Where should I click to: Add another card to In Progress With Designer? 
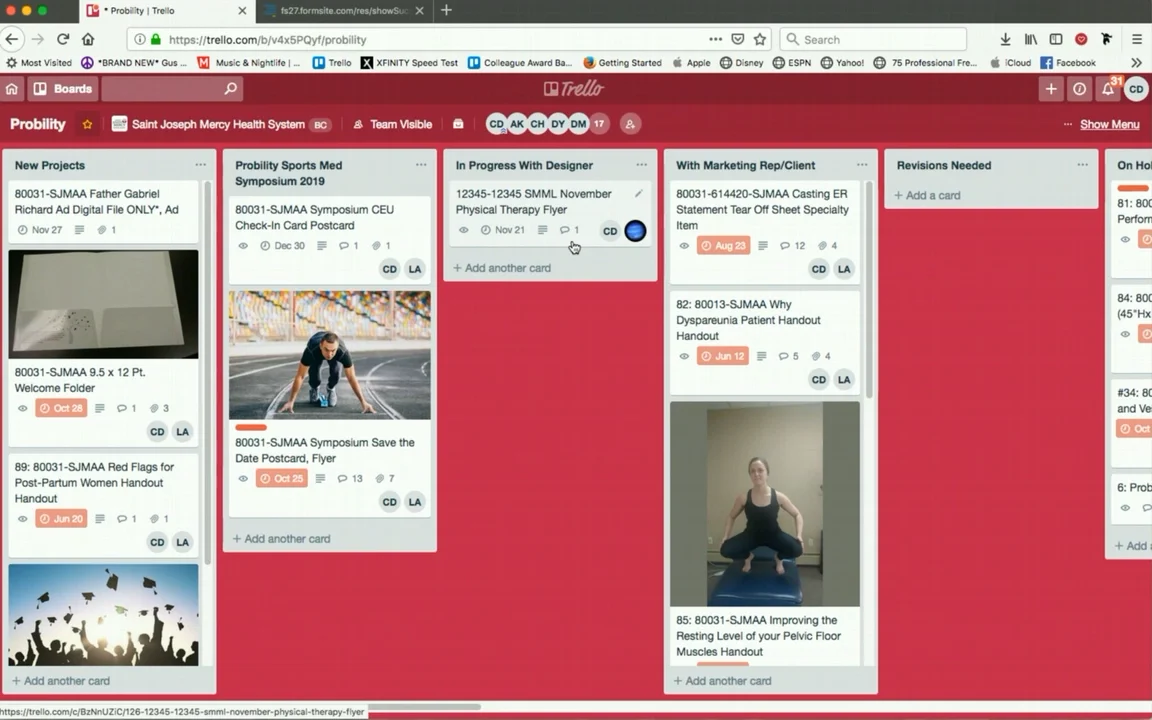(502, 268)
